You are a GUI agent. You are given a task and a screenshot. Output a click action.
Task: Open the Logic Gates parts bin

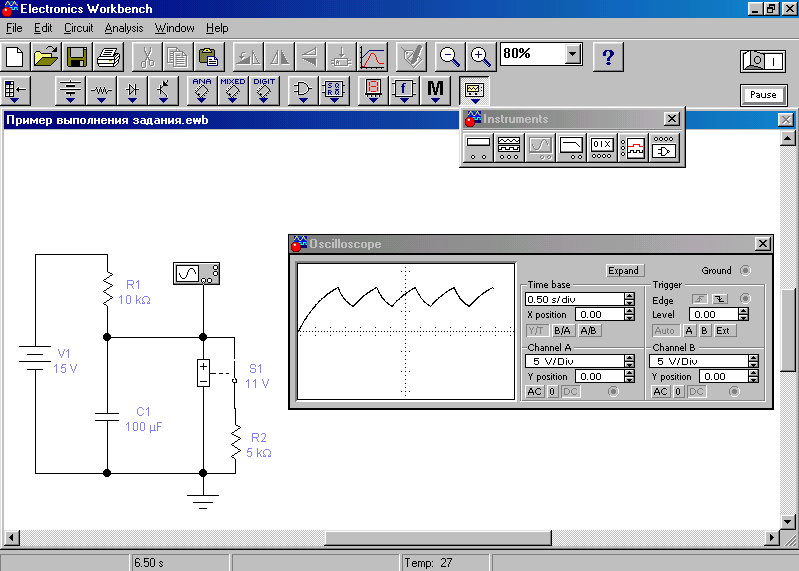[x=303, y=91]
